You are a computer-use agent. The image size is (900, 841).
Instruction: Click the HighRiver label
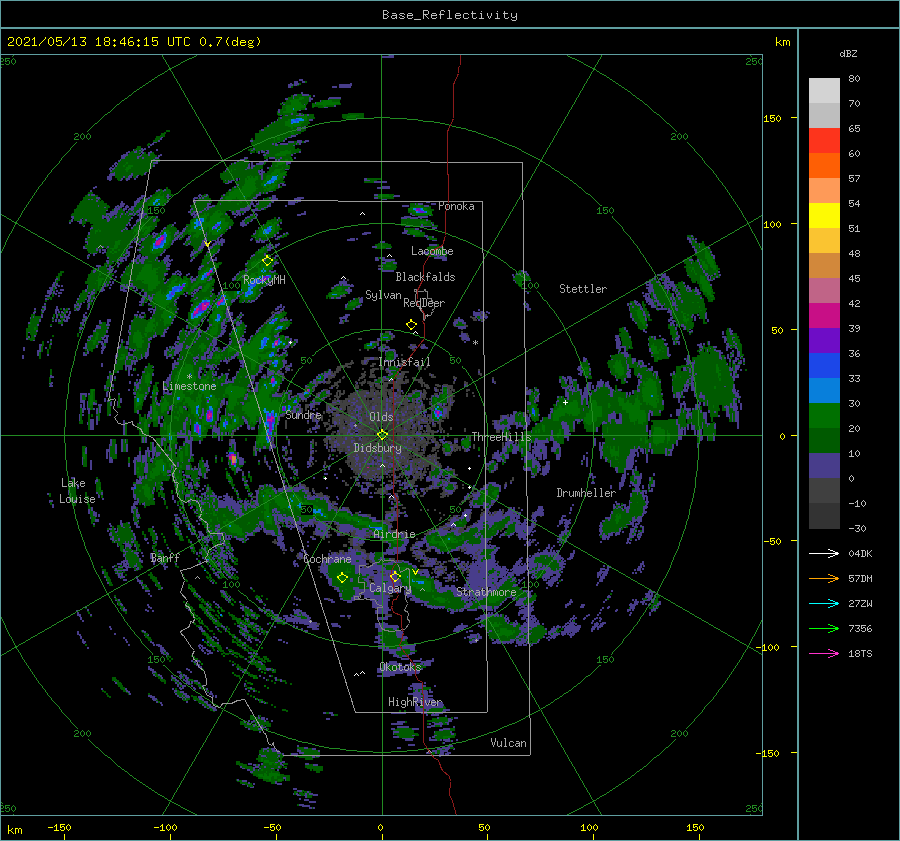pyautogui.click(x=415, y=702)
